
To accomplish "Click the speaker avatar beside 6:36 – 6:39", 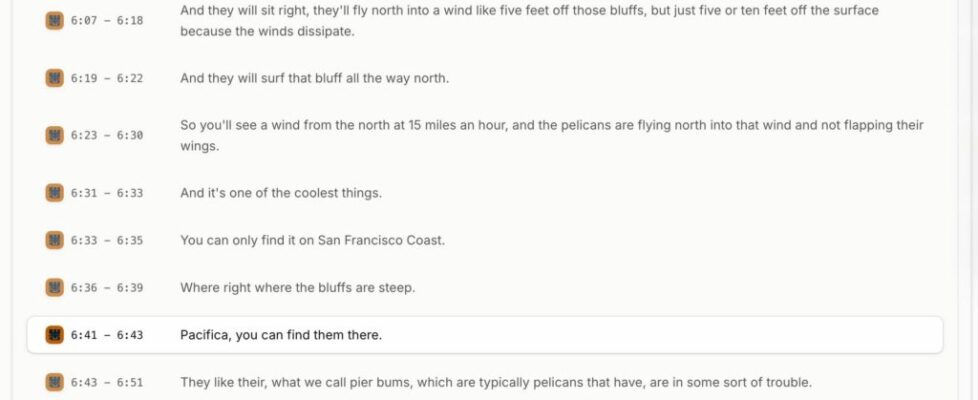I will pyautogui.click(x=54, y=288).
